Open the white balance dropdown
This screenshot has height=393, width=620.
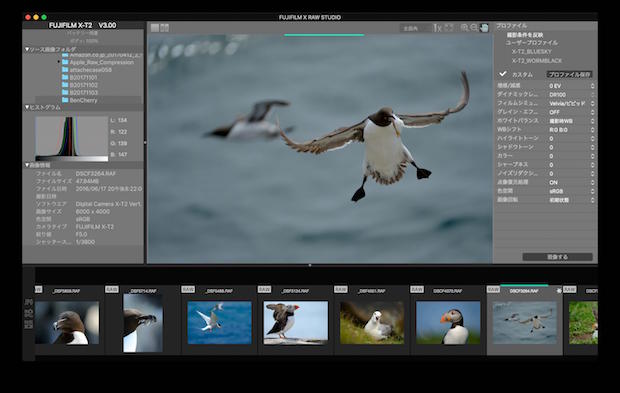click(571, 121)
